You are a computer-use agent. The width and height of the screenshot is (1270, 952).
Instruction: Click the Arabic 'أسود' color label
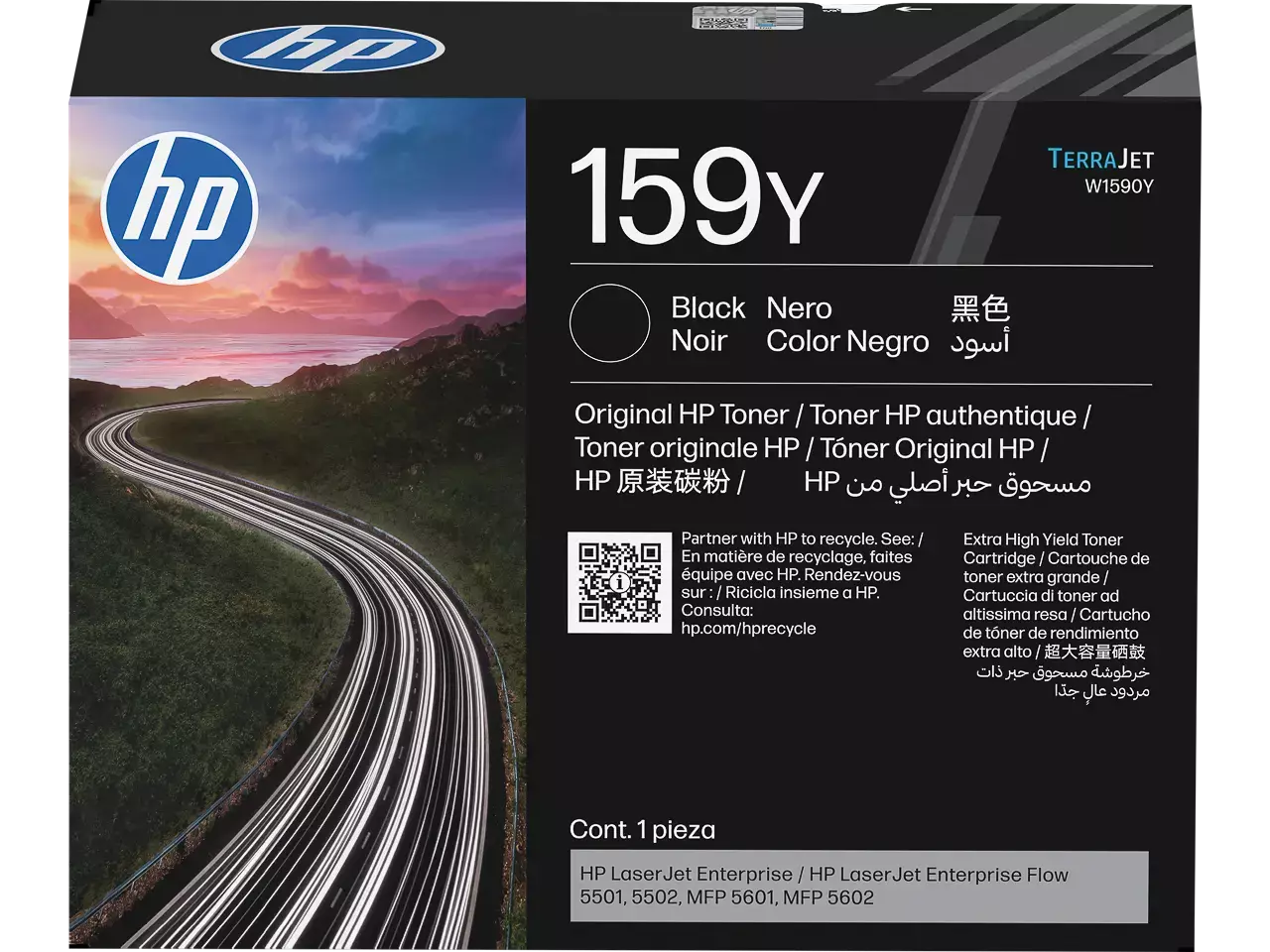[x=980, y=342]
